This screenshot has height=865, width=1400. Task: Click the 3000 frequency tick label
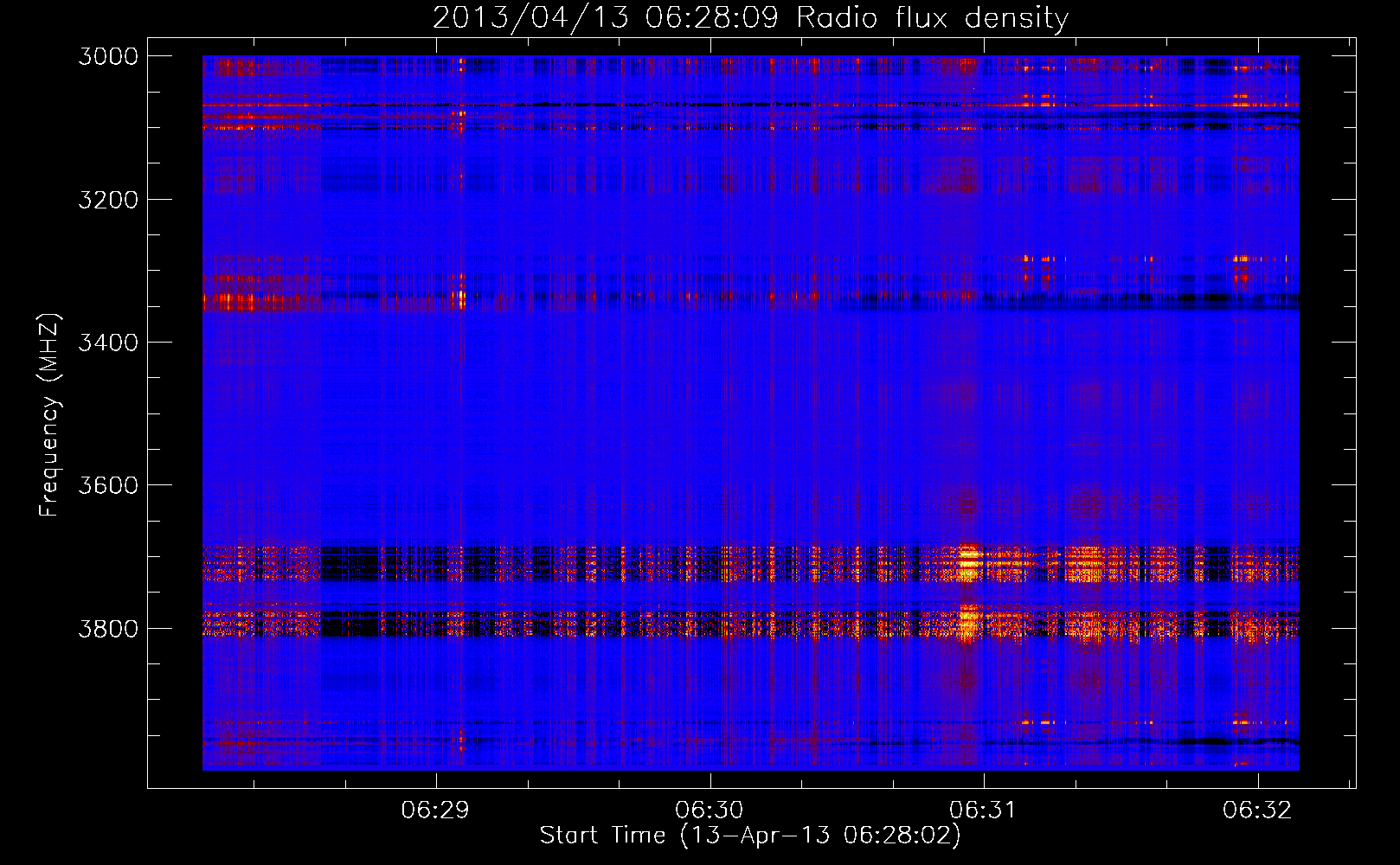pyautogui.click(x=108, y=56)
